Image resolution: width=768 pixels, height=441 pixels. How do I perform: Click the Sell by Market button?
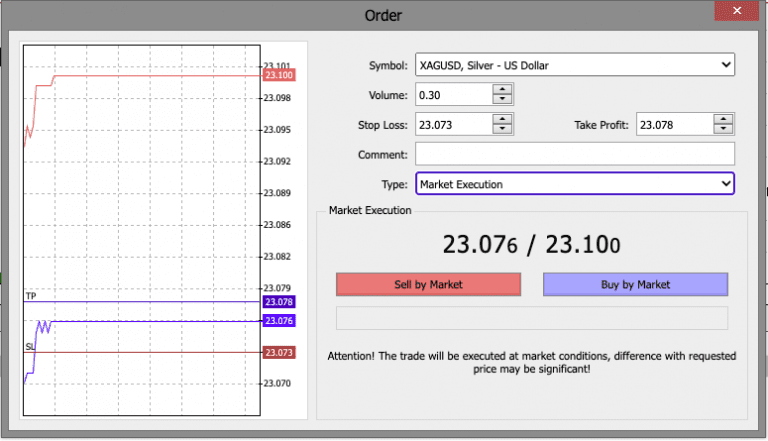[x=428, y=285]
